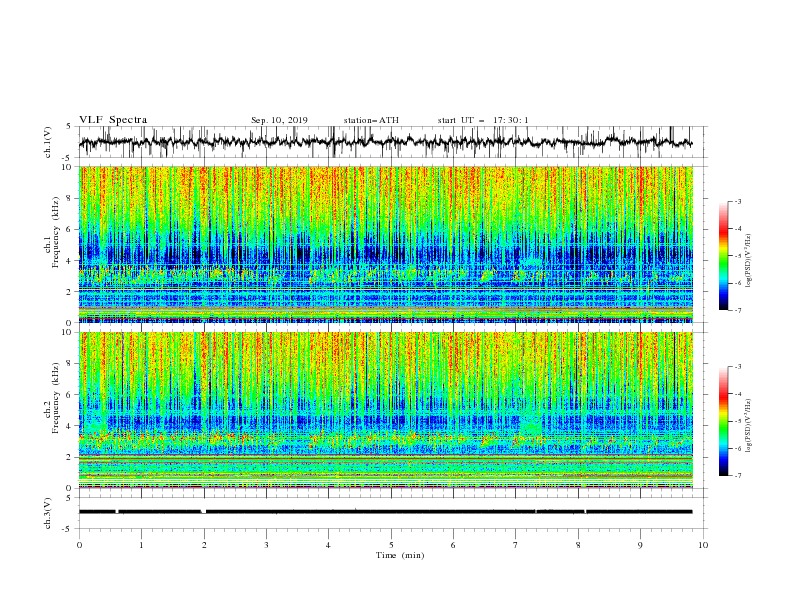The height and width of the screenshot is (612, 792).
Task: Click time axis tick label "5"
Action: [391, 545]
